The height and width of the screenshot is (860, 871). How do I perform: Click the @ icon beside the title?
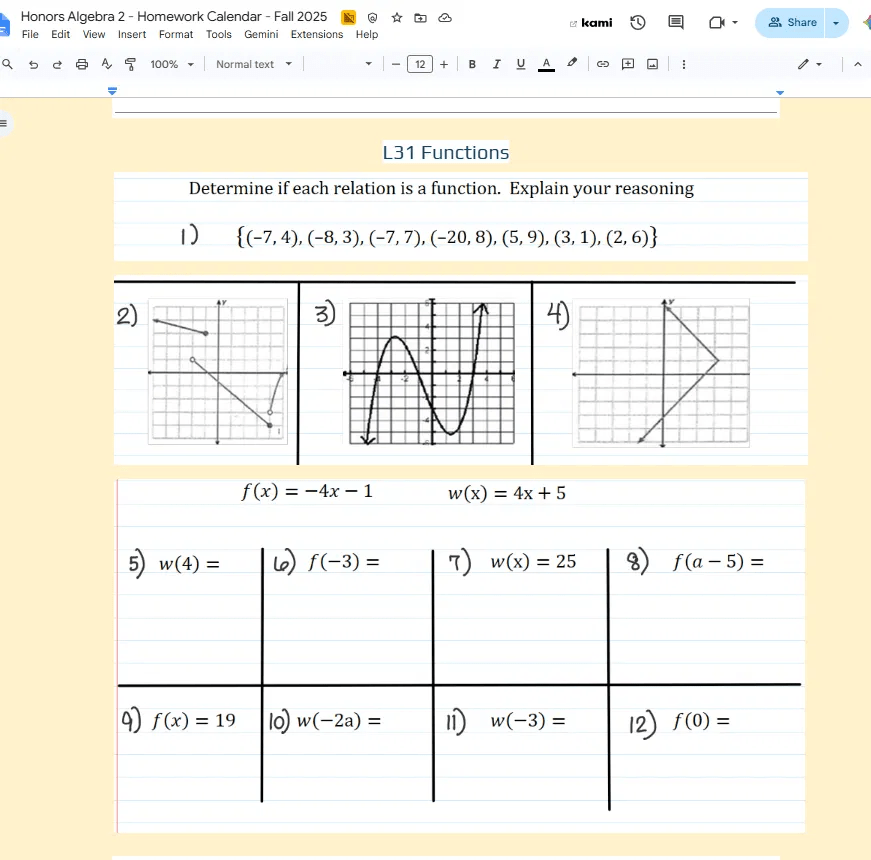click(372, 18)
